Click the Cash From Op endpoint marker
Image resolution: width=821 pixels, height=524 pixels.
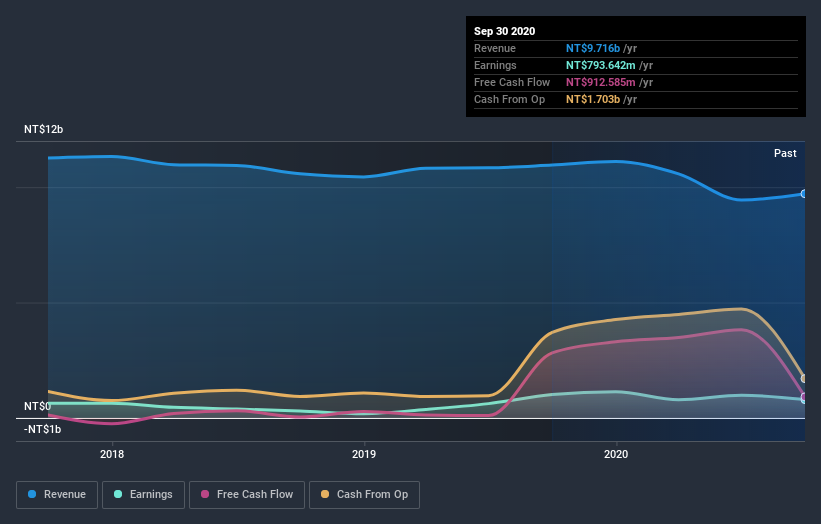(804, 378)
